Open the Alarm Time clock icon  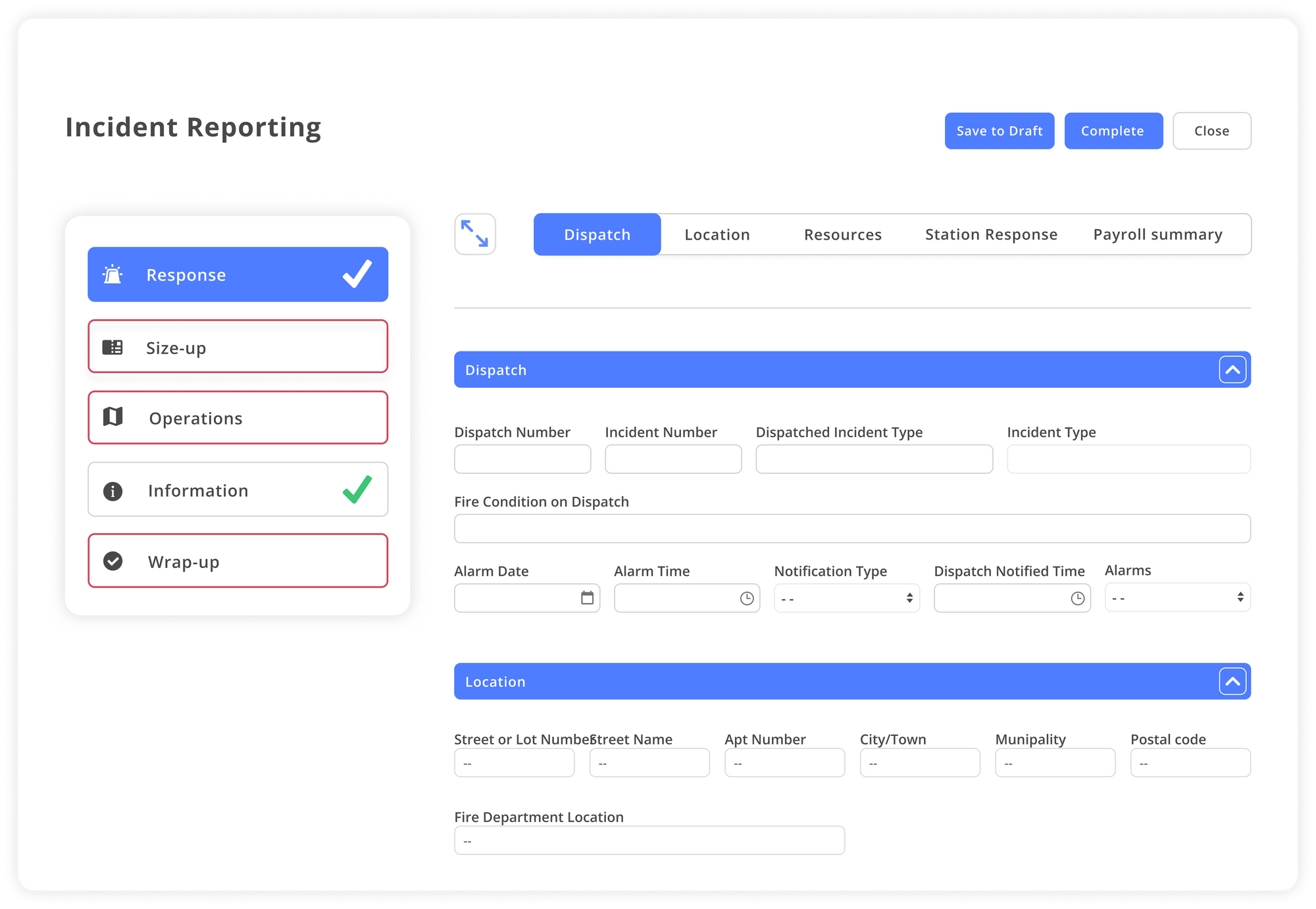(747, 598)
